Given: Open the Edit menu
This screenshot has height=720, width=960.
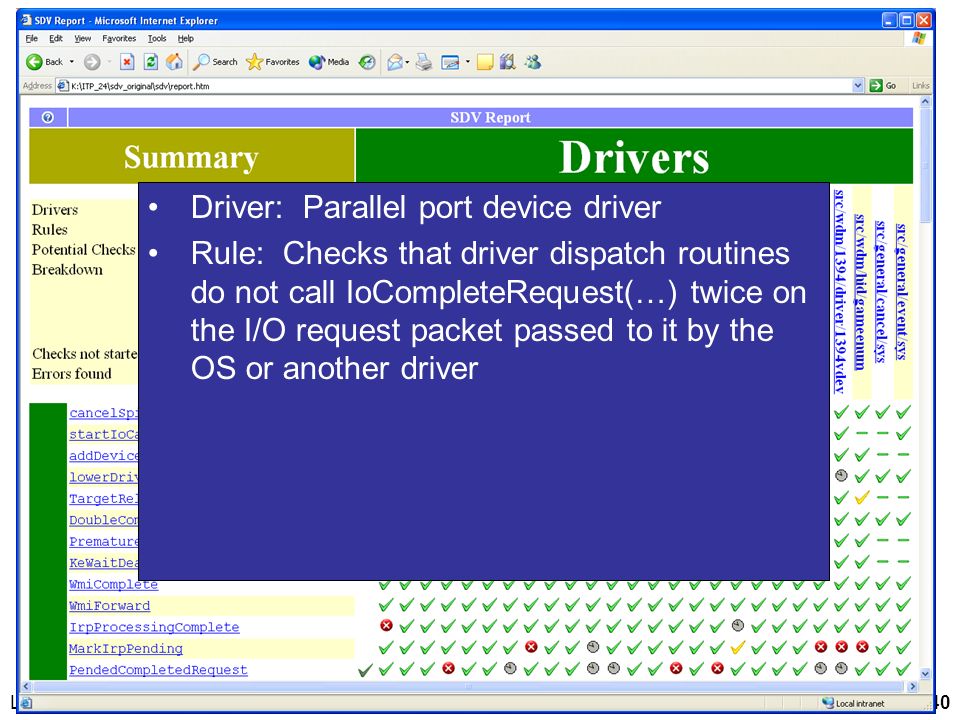Looking at the screenshot, I should coord(56,38).
